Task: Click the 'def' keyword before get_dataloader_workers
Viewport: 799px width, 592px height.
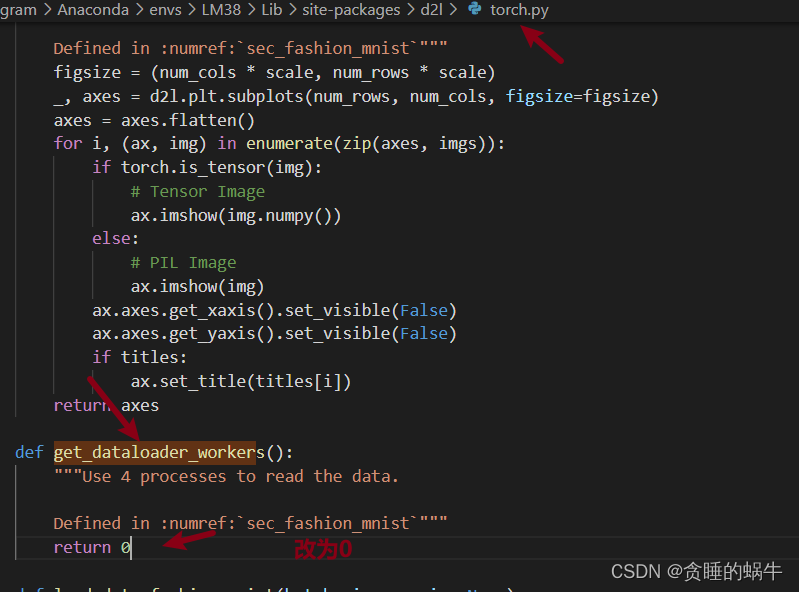Action: coord(30,452)
